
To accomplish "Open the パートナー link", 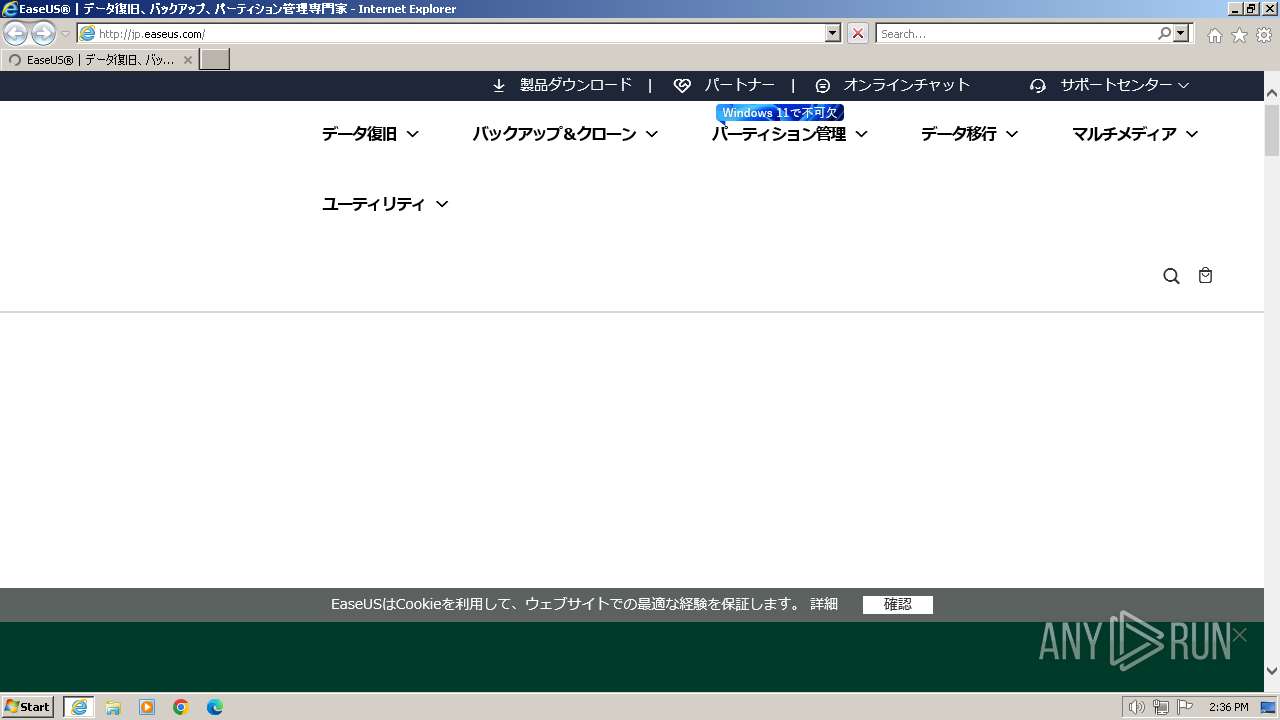I will click(740, 86).
